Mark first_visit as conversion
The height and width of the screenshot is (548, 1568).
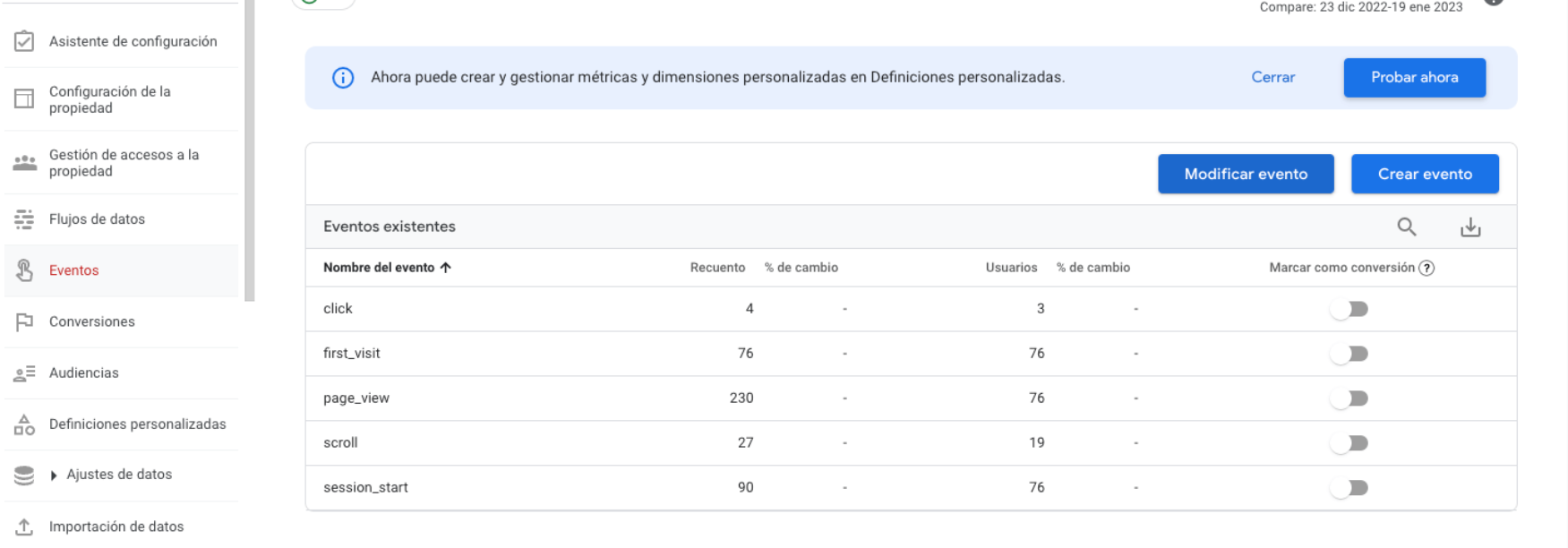tap(1350, 354)
